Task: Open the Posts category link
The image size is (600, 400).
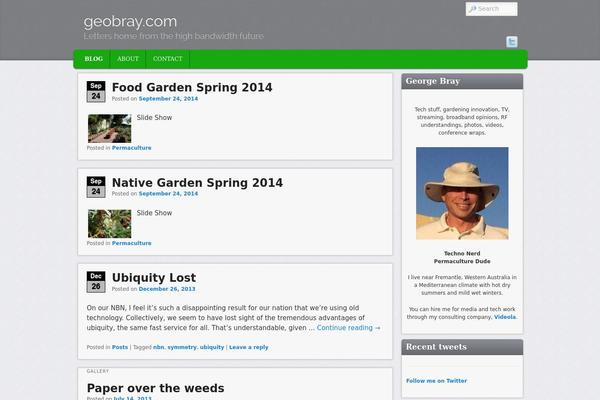Action: tap(120, 347)
